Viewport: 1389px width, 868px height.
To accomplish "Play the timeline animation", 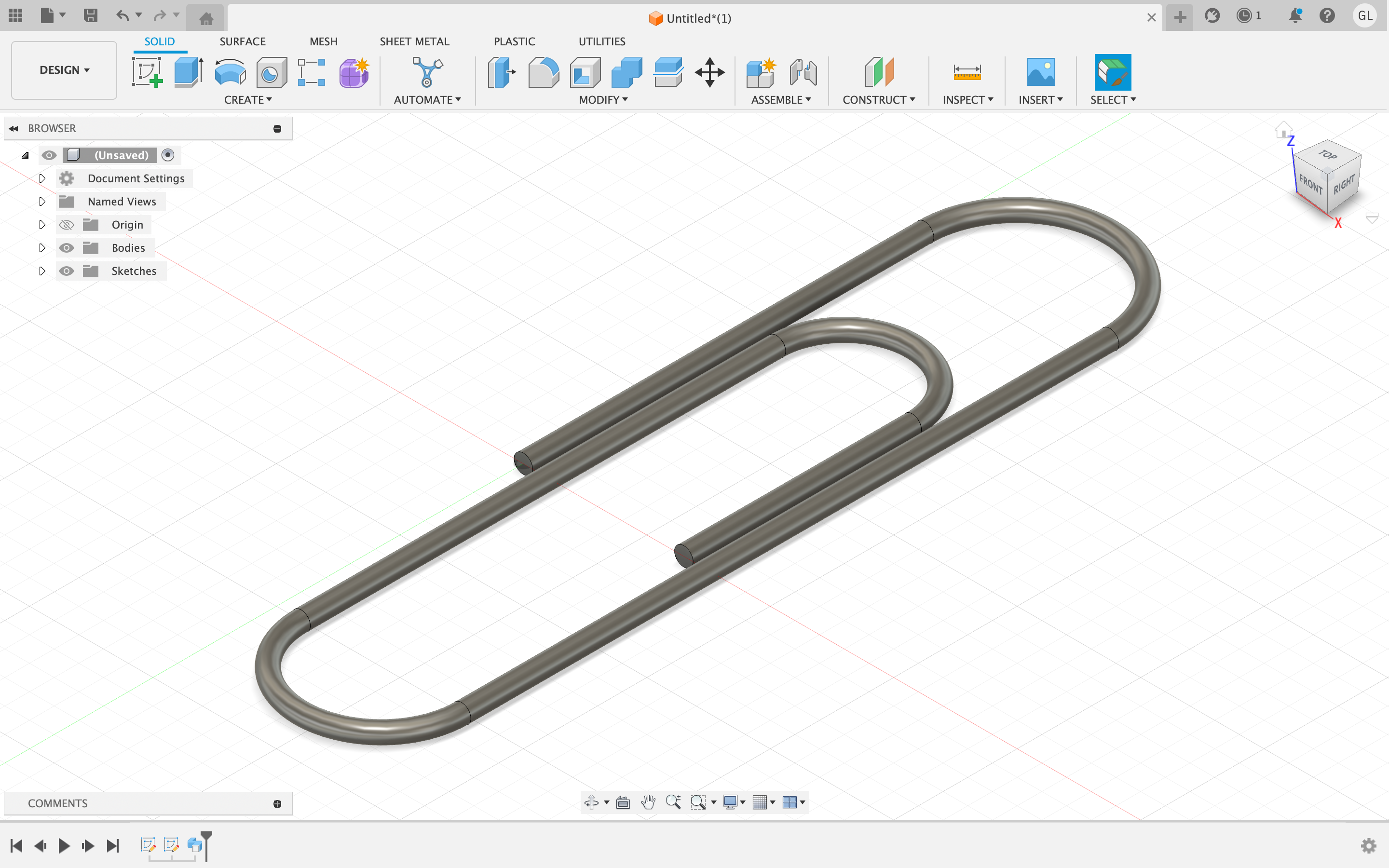I will click(64, 845).
